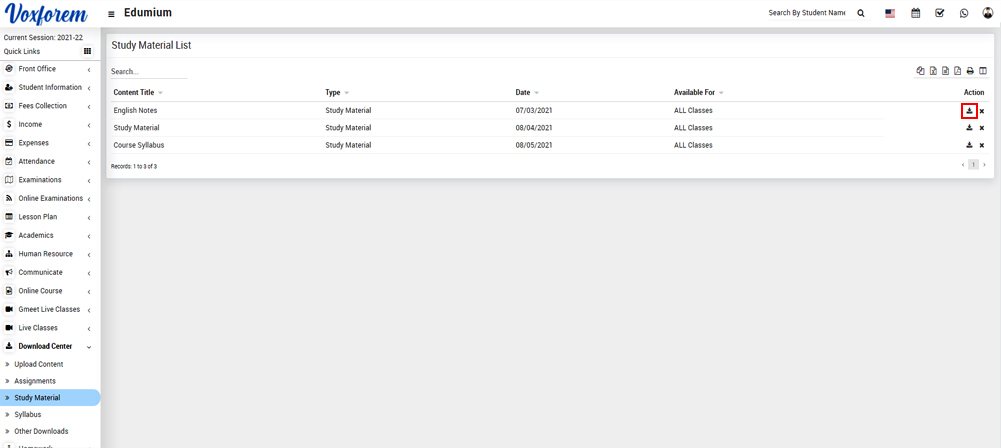This screenshot has width=1001, height=448.
Task: Delete the Course Syllabus row
Action: tap(982, 146)
